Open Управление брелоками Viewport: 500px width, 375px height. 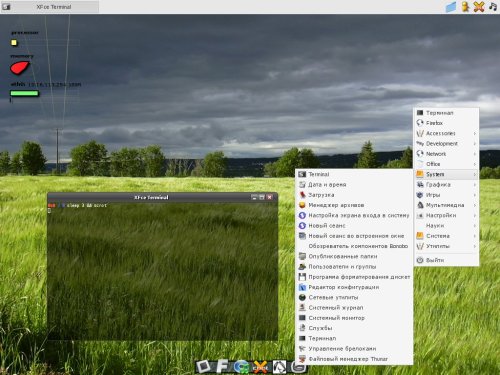(354, 349)
